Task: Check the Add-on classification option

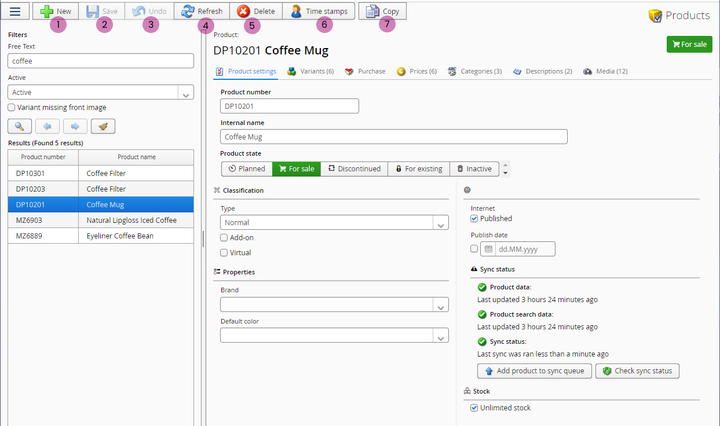Action: pos(224,238)
